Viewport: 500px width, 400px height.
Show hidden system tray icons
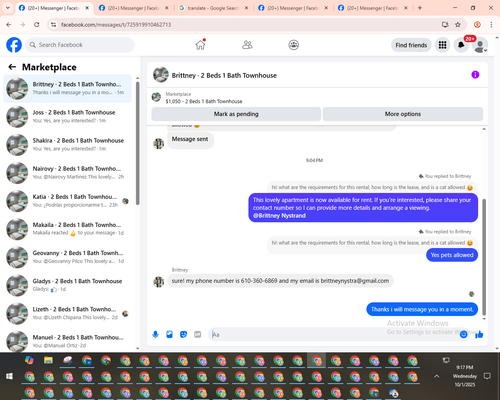(x=436, y=376)
